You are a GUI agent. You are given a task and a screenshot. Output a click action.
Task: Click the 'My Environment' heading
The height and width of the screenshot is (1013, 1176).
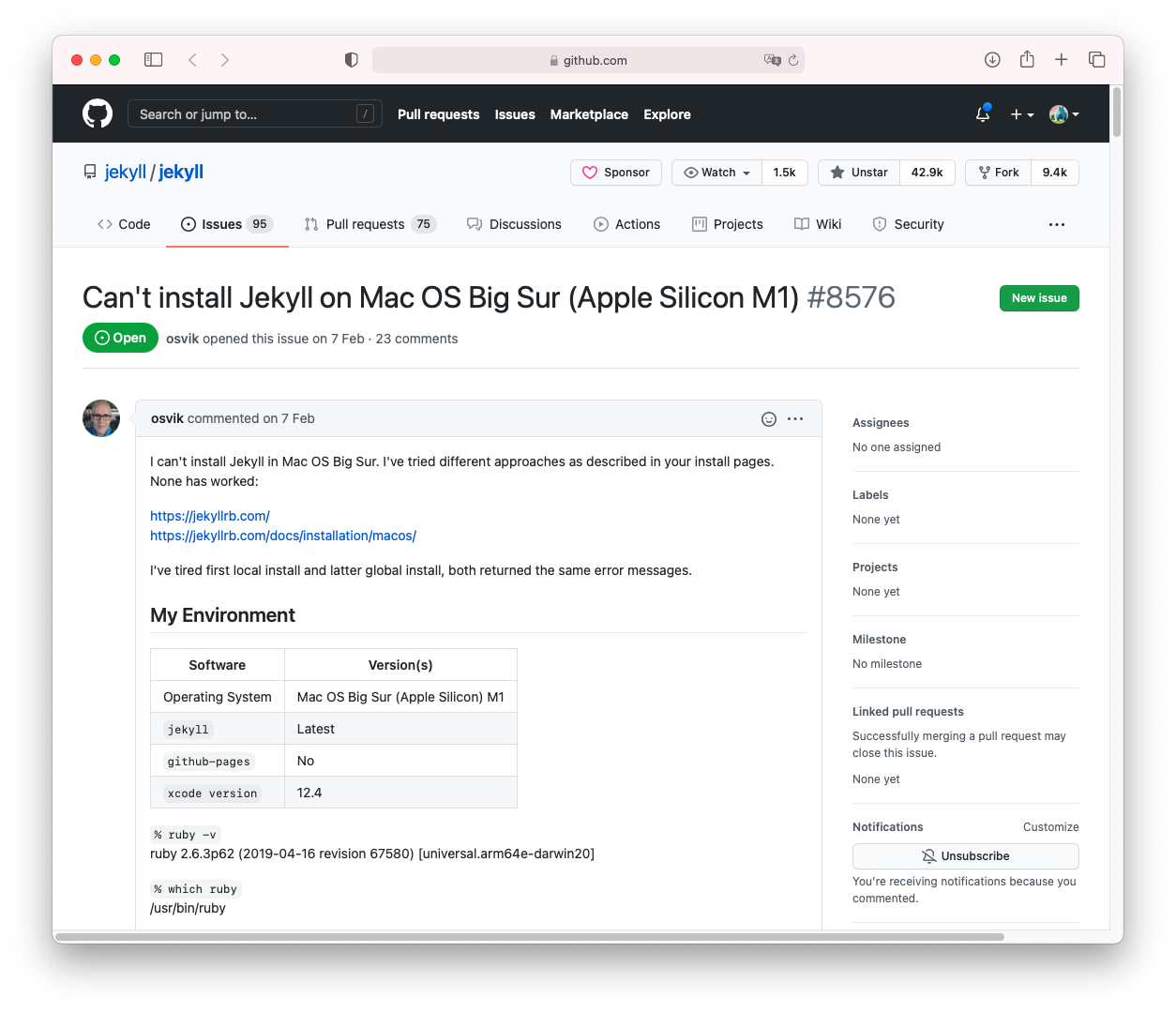coord(222,615)
